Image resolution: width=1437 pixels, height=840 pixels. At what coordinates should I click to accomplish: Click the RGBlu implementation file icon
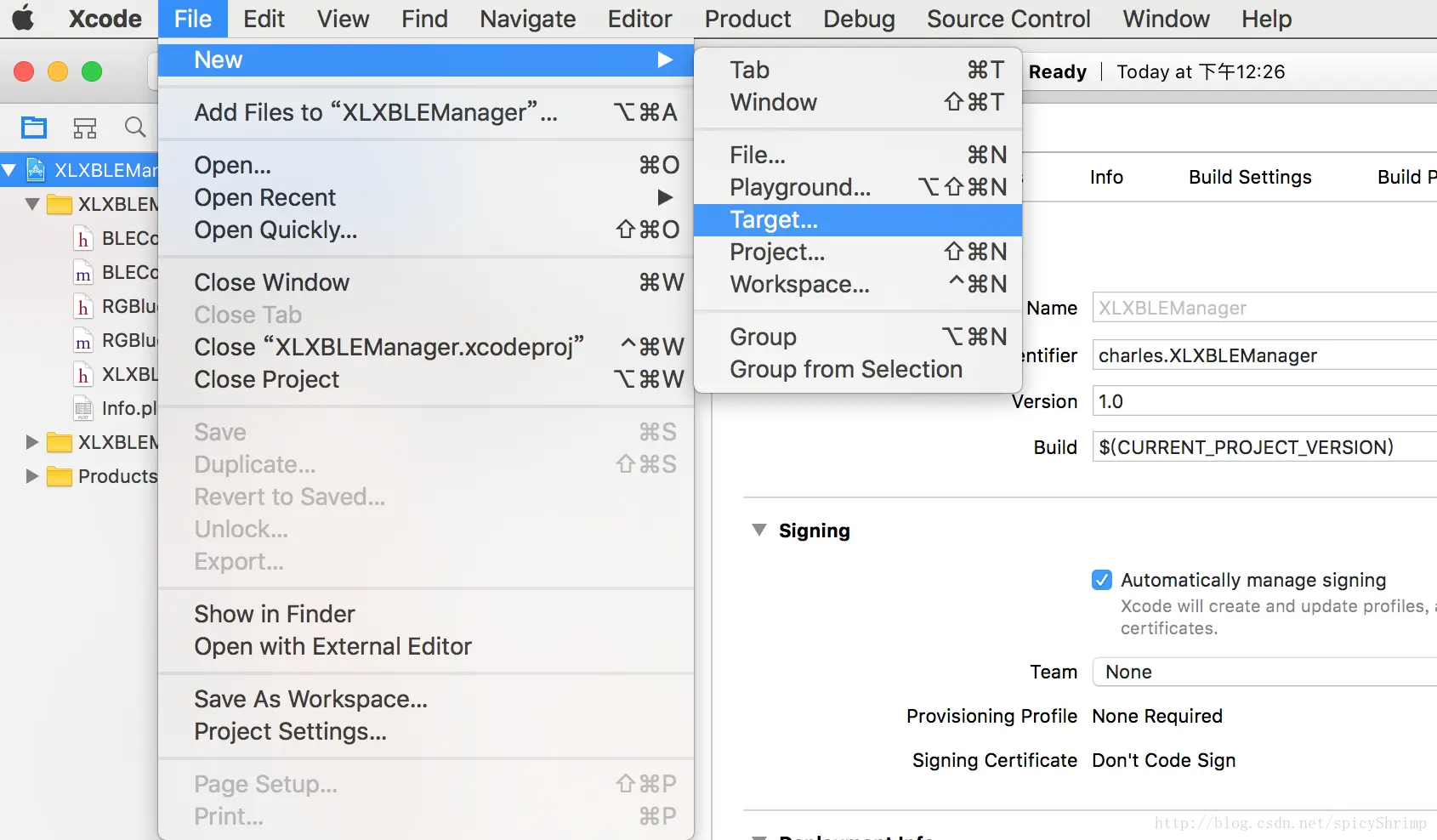pos(83,341)
